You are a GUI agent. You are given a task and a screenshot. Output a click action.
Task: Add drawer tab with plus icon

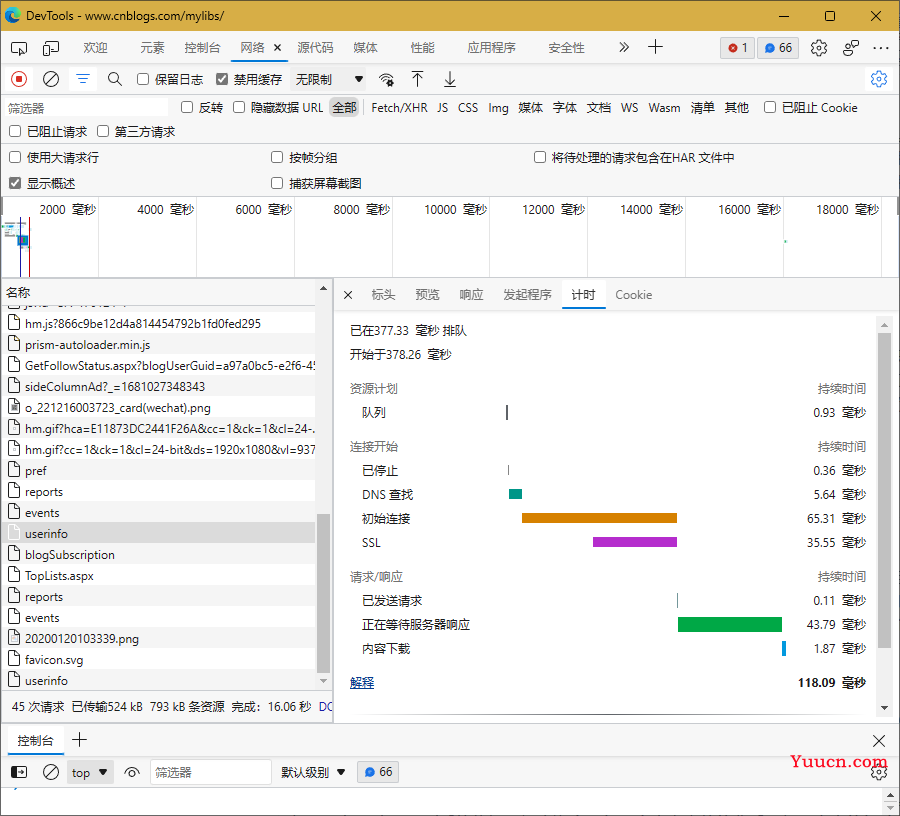79,740
